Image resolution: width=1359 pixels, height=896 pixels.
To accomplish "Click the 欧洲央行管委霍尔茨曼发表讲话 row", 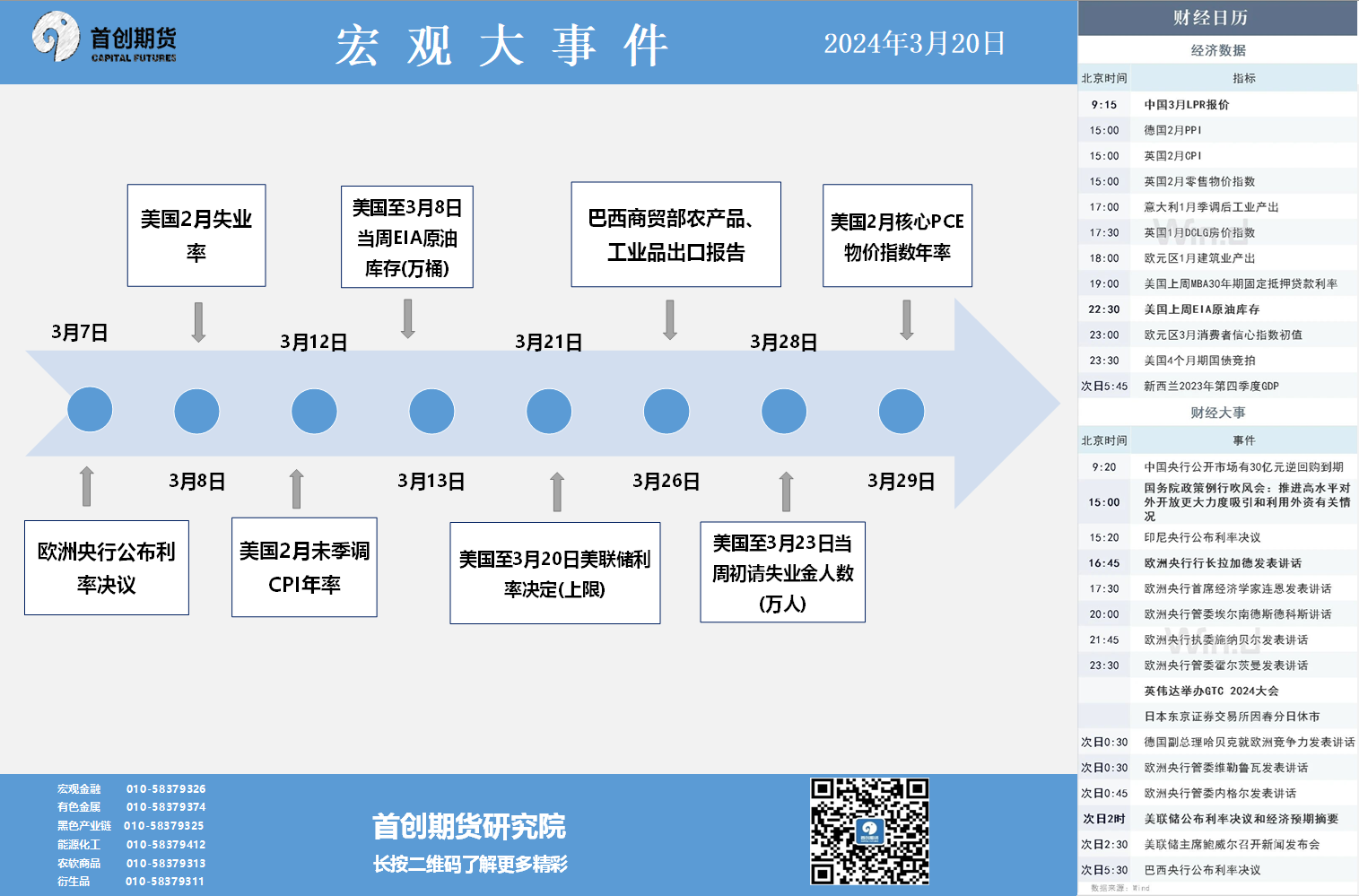I will tap(1217, 665).
